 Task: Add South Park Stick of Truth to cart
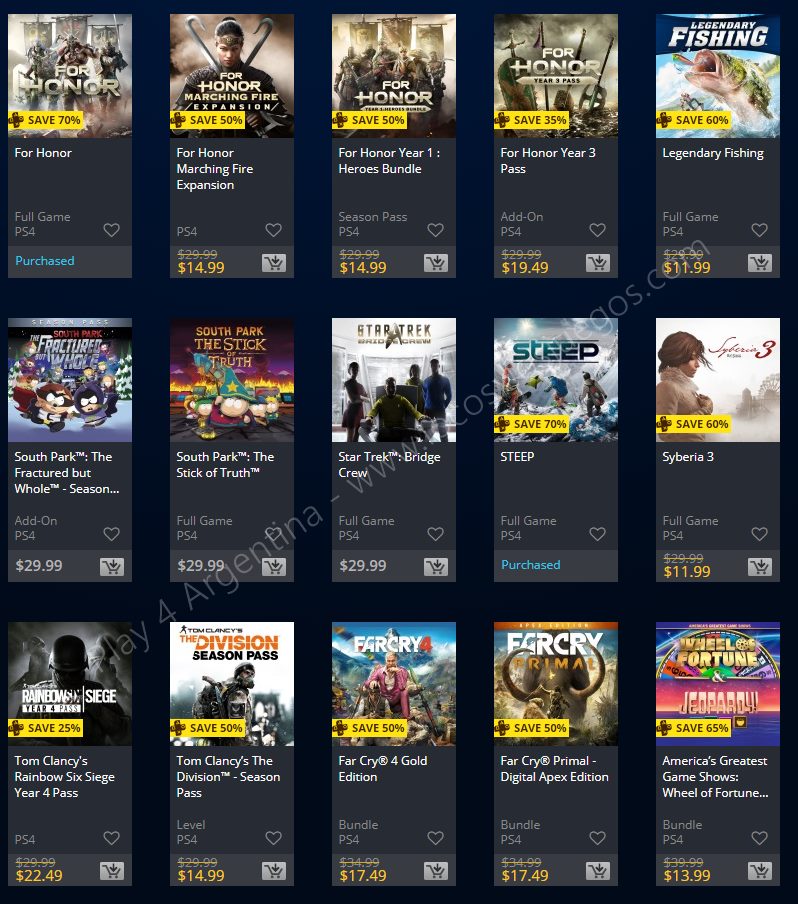(x=274, y=567)
